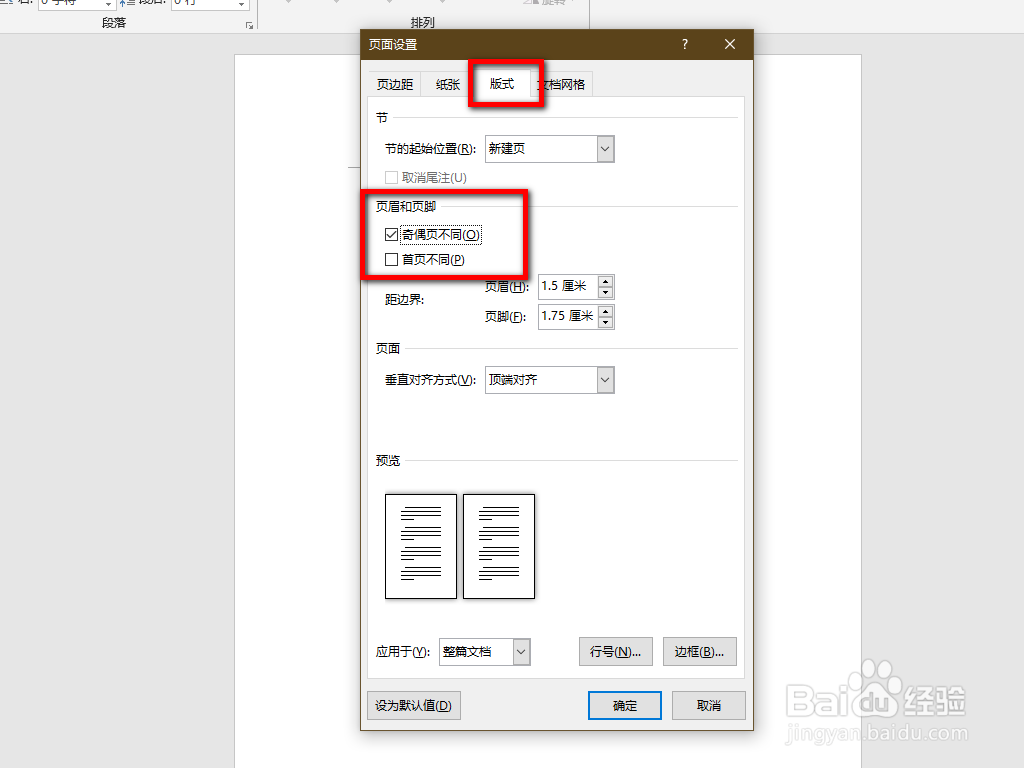The image size is (1024, 768).
Task: Enable the 首页不同 checkbox
Action: pos(391,260)
